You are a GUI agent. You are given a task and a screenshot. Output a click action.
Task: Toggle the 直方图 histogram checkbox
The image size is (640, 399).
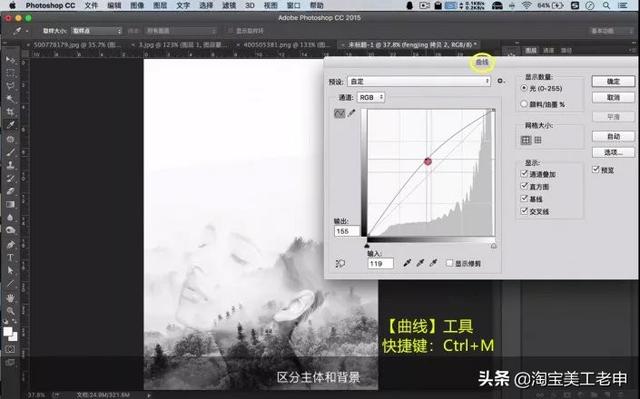(525, 186)
